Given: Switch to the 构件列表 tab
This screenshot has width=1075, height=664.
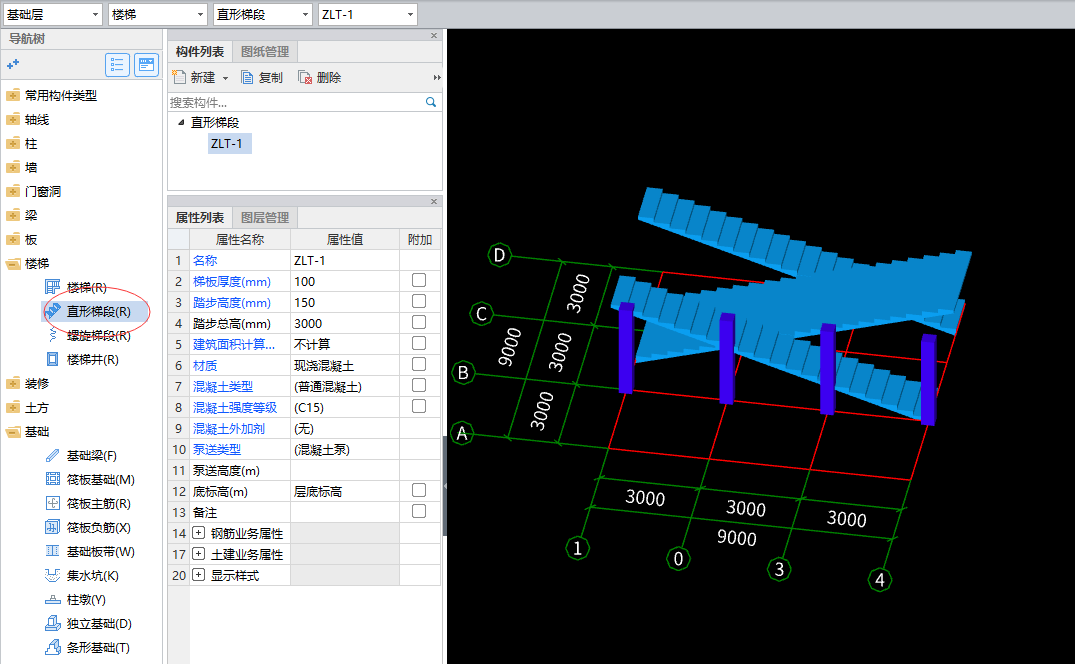Looking at the screenshot, I should (200, 52).
